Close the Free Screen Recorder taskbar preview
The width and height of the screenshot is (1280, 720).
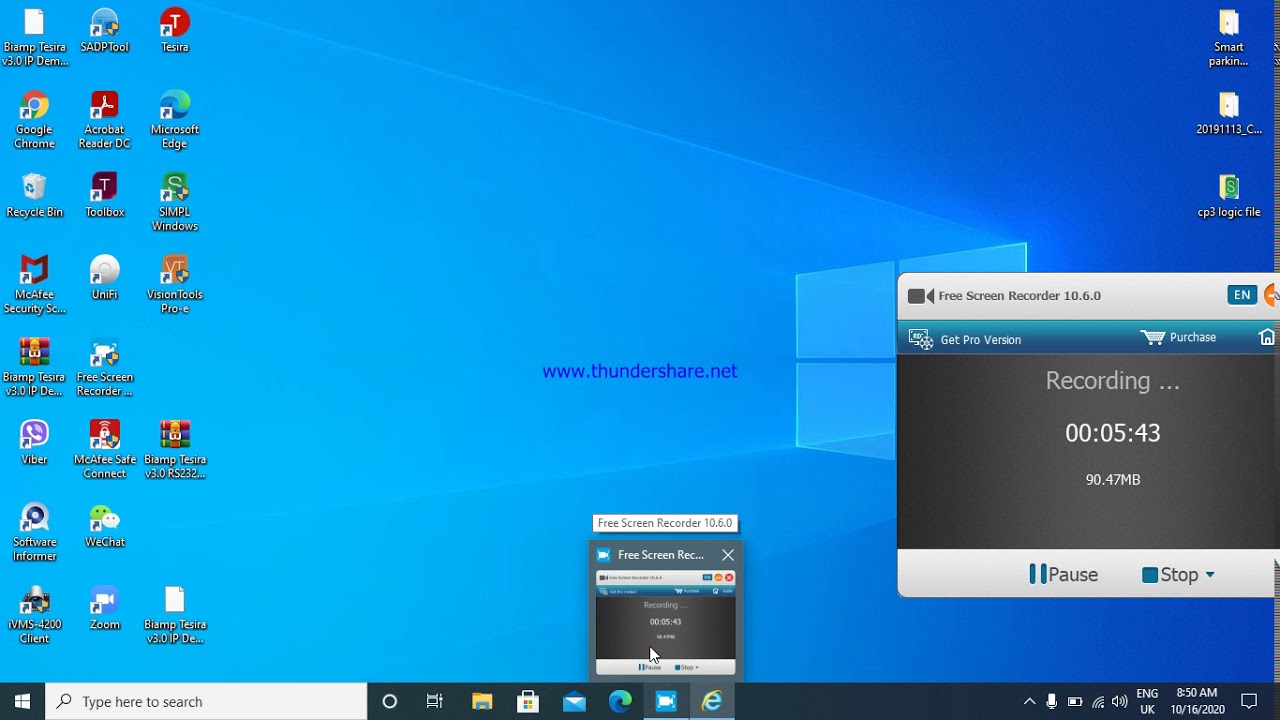tap(728, 555)
